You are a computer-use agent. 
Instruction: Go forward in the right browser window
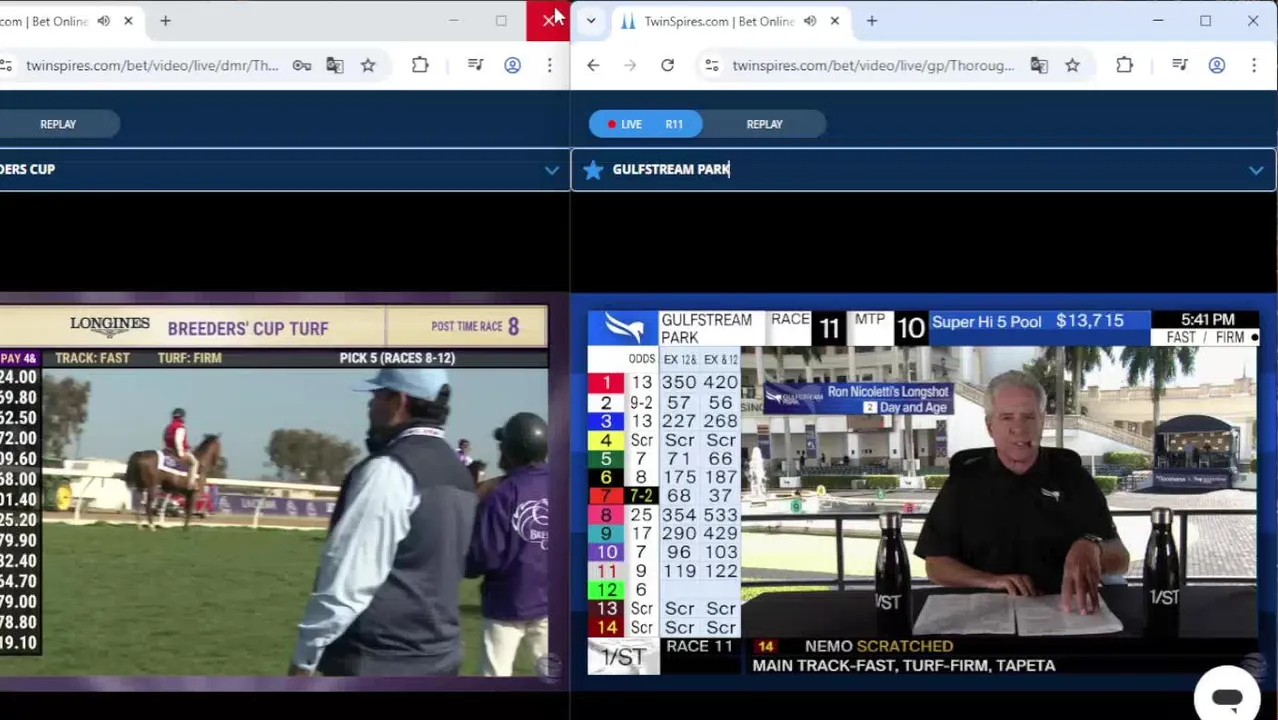tap(630, 65)
